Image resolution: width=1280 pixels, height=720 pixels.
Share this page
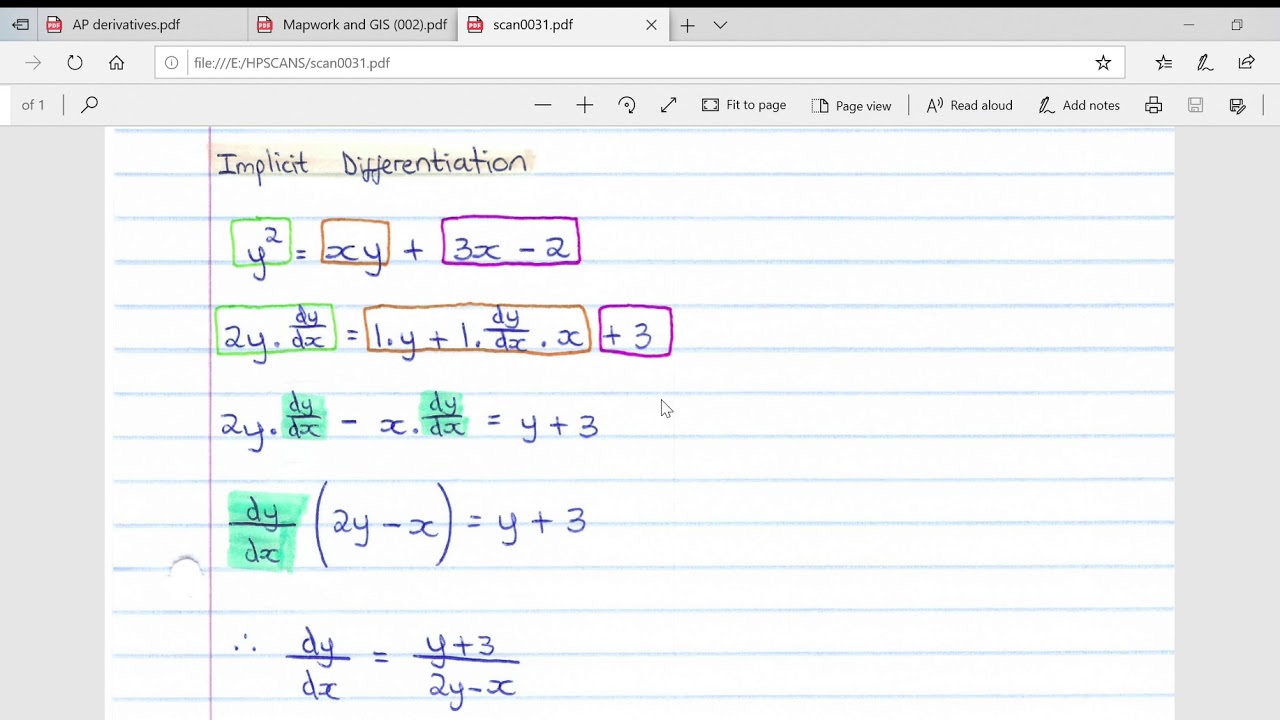(x=1246, y=63)
